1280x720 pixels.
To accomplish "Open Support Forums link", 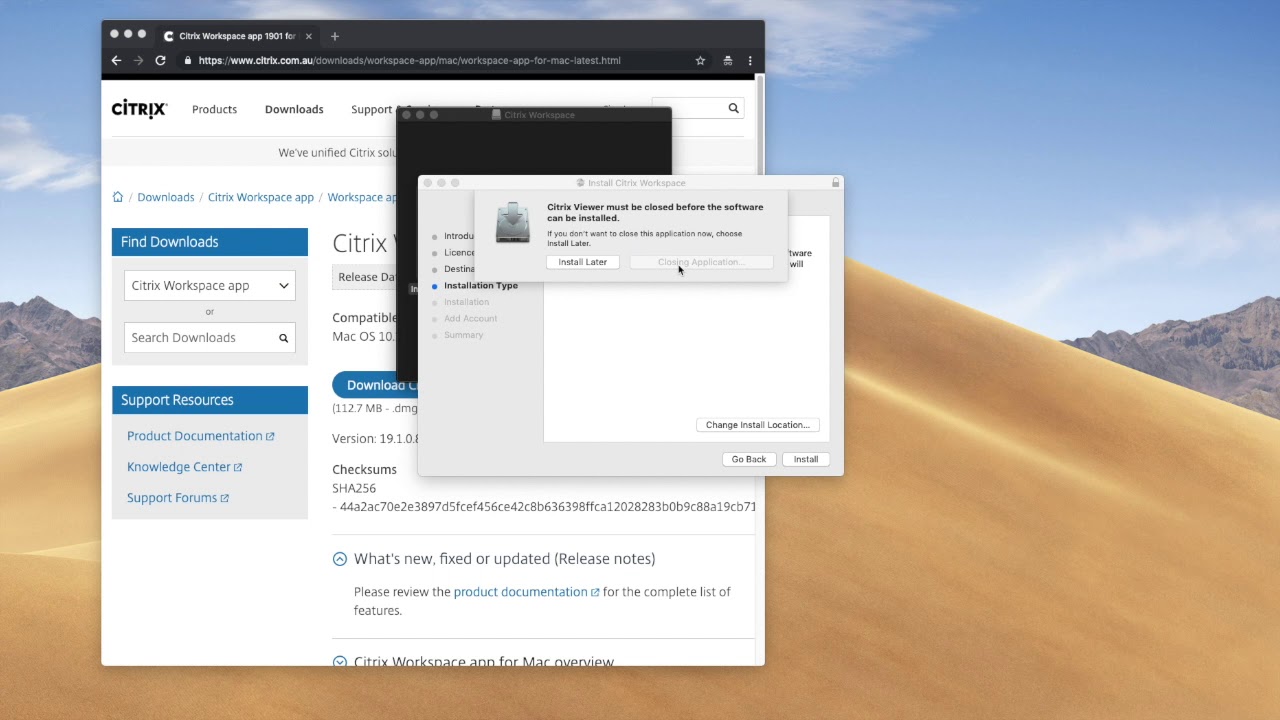I will pyautogui.click(x=178, y=498).
